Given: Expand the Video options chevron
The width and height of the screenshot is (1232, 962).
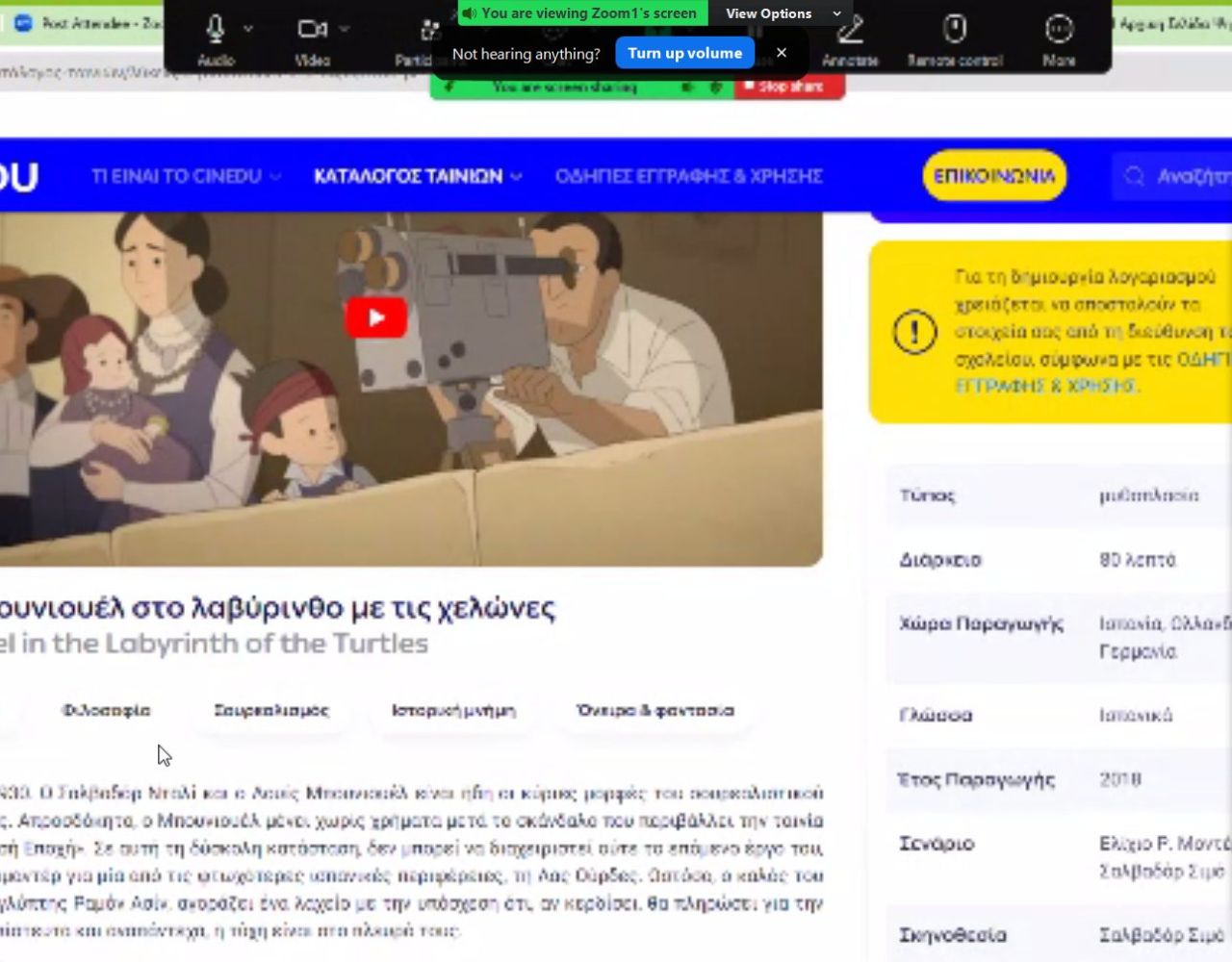Looking at the screenshot, I should (345, 29).
